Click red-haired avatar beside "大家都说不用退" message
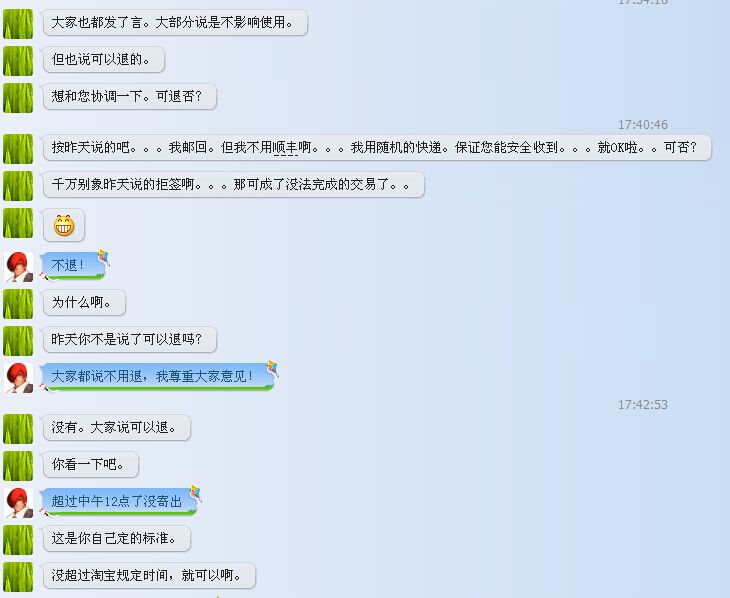Viewport: 730px width, 598px height. (x=19, y=377)
